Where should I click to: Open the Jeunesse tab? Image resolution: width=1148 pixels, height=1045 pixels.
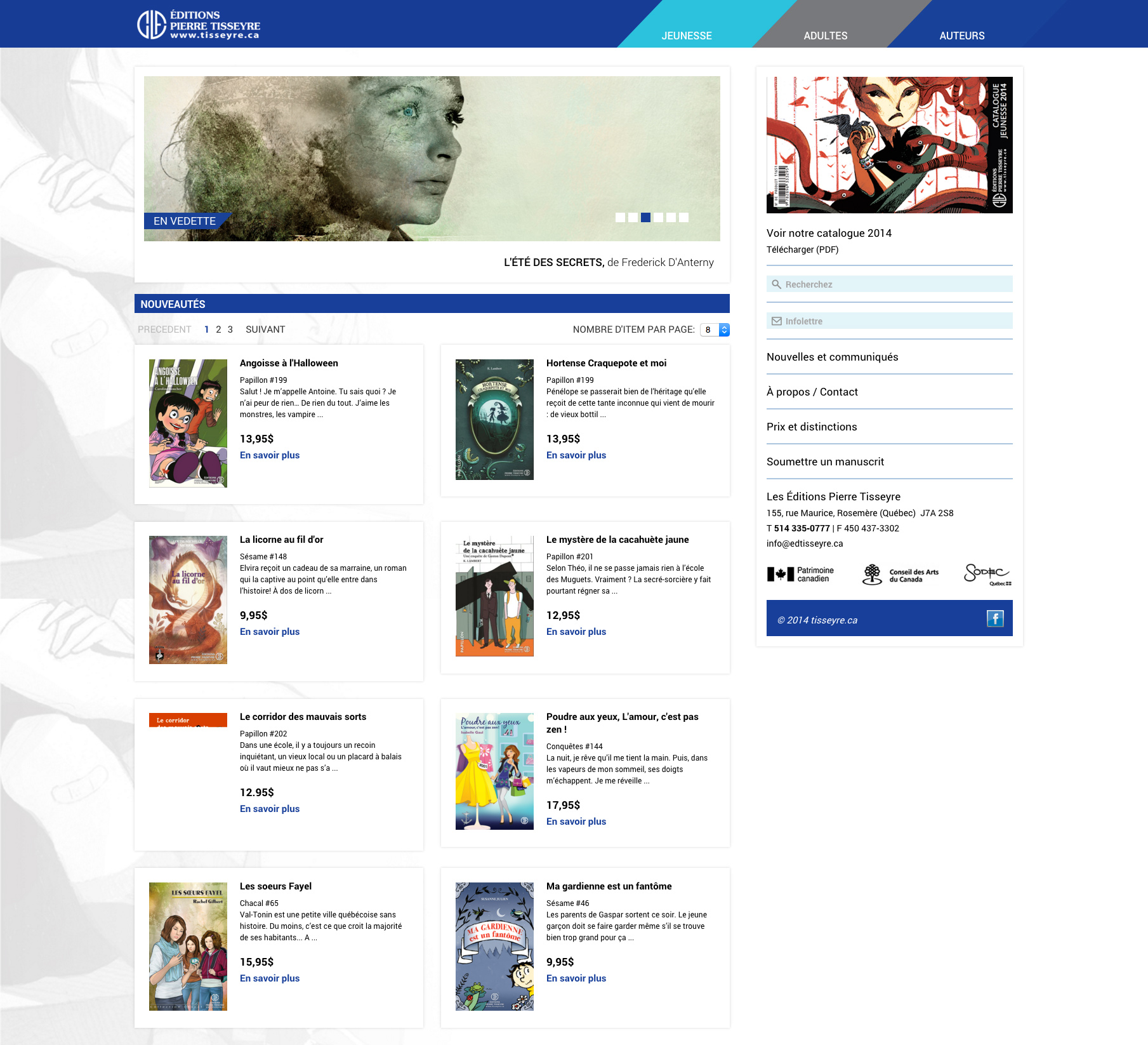686,36
